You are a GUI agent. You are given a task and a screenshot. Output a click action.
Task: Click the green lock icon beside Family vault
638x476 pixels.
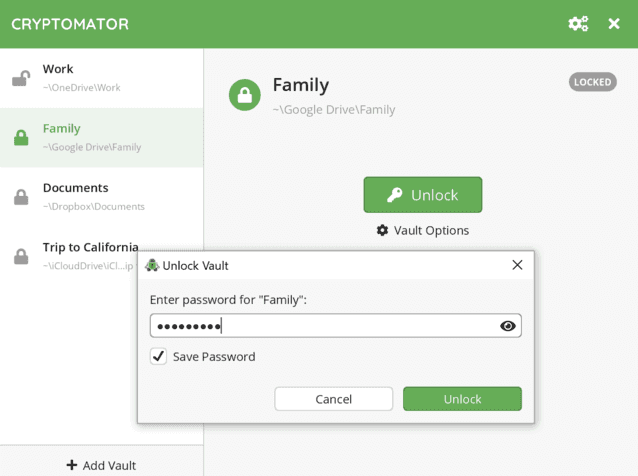21,138
